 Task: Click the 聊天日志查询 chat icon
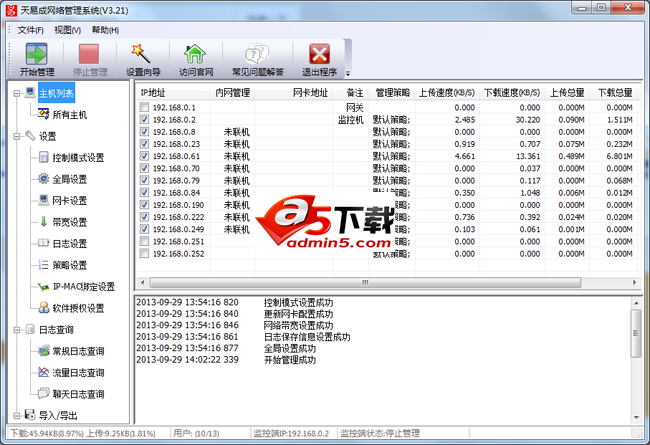pos(44,393)
